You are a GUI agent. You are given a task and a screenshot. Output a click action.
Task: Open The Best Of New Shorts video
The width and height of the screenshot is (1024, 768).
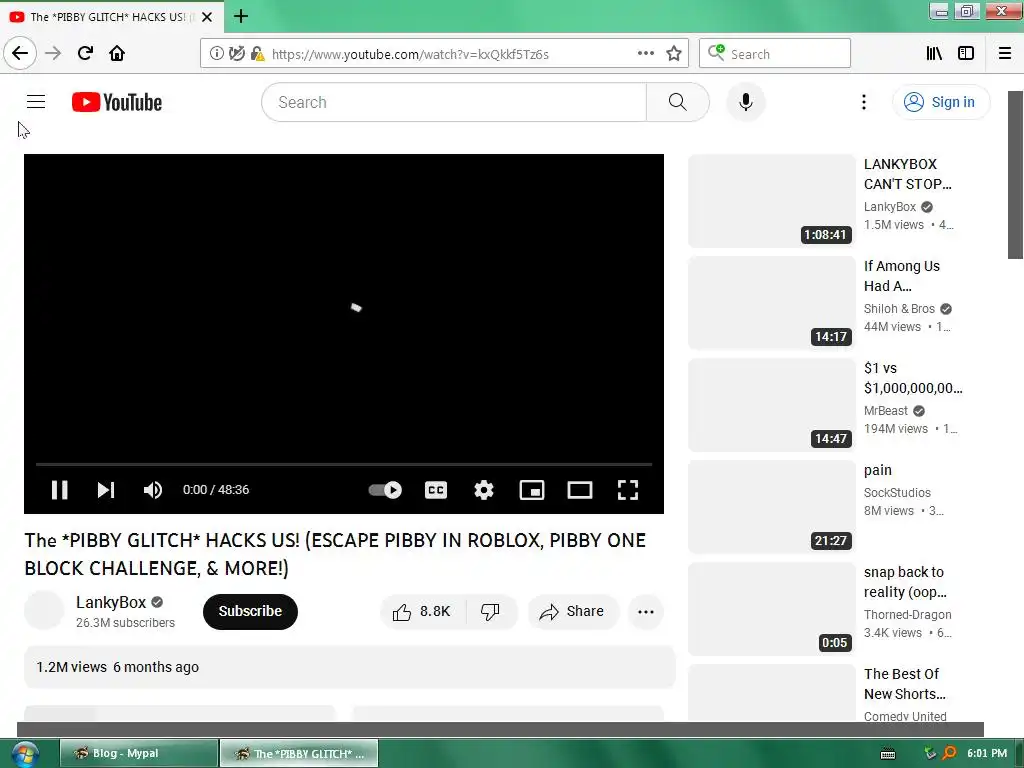(904, 684)
